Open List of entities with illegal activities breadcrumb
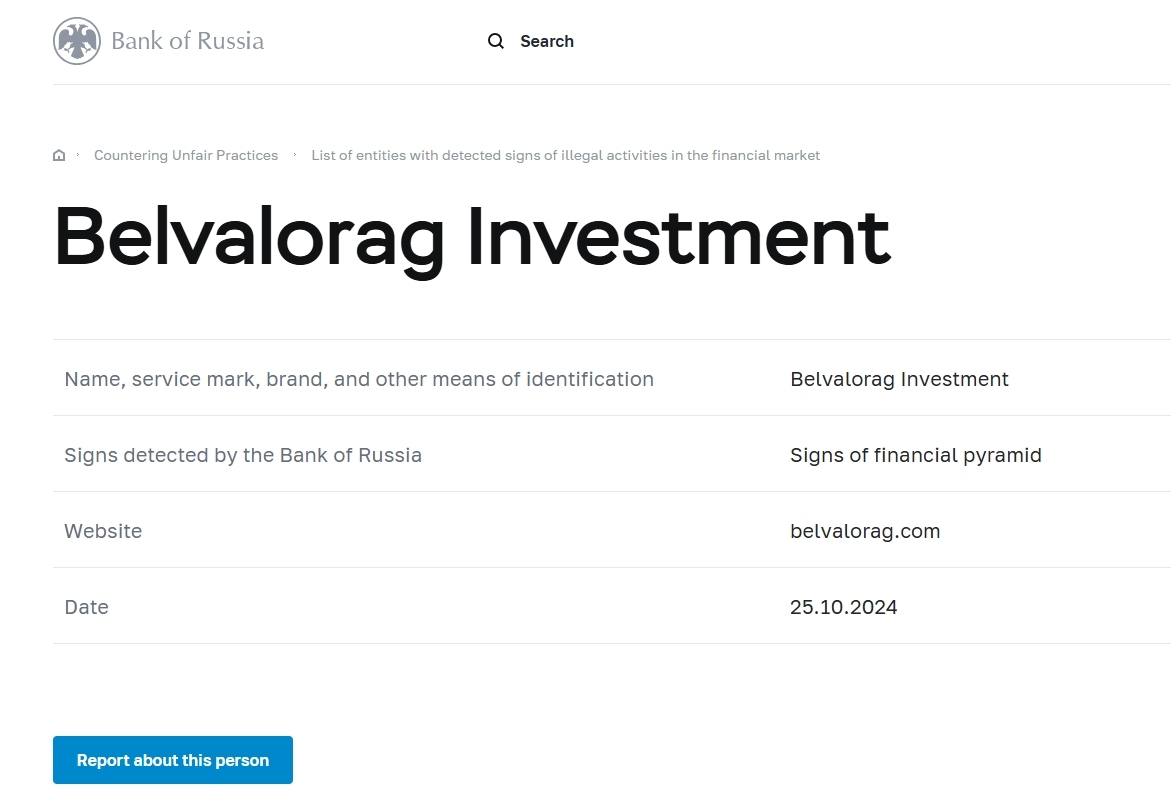 coord(565,155)
